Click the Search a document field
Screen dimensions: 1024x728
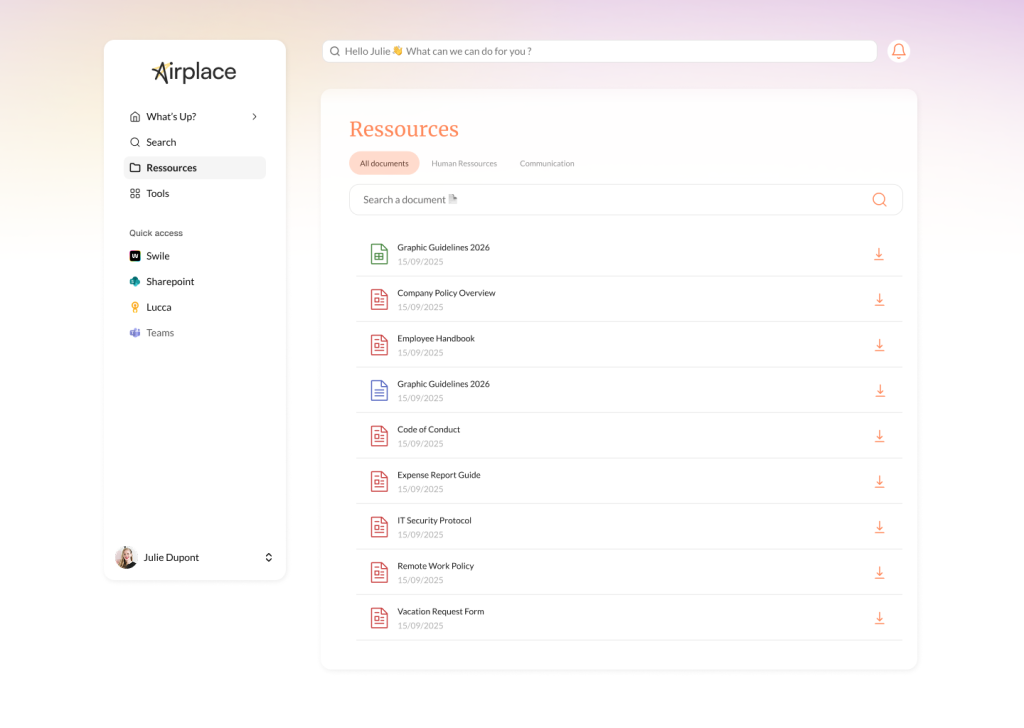pos(600,200)
